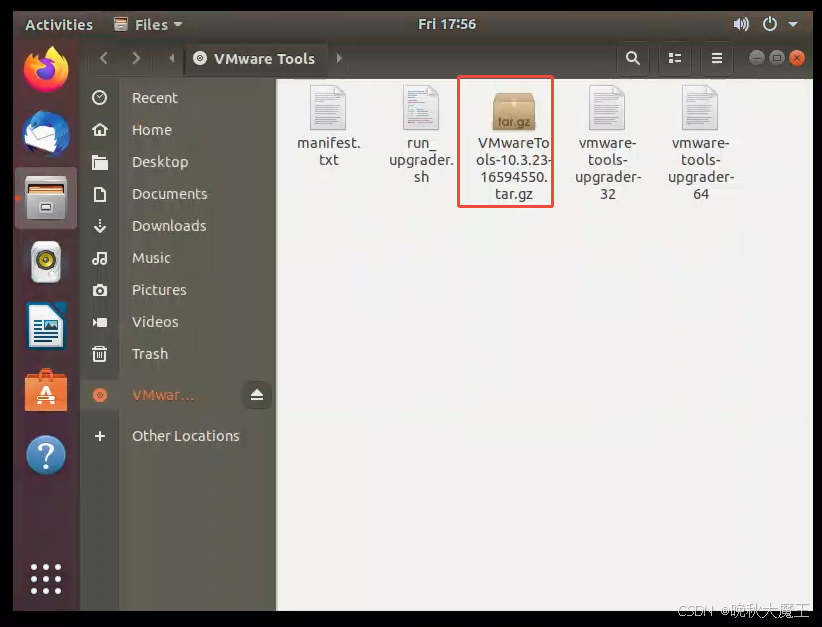Open Other Locations in sidebar
Image resolution: width=822 pixels, height=627 pixels.
[186, 436]
